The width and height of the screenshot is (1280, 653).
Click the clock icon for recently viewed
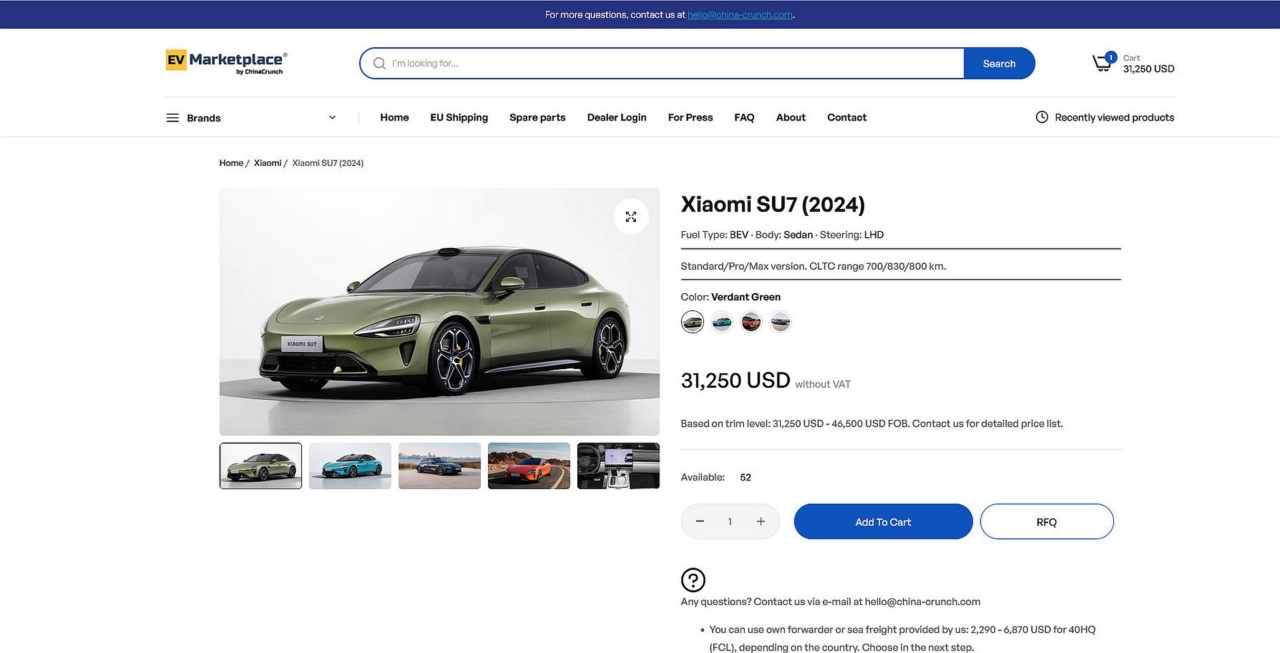[x=1042, y=117]
